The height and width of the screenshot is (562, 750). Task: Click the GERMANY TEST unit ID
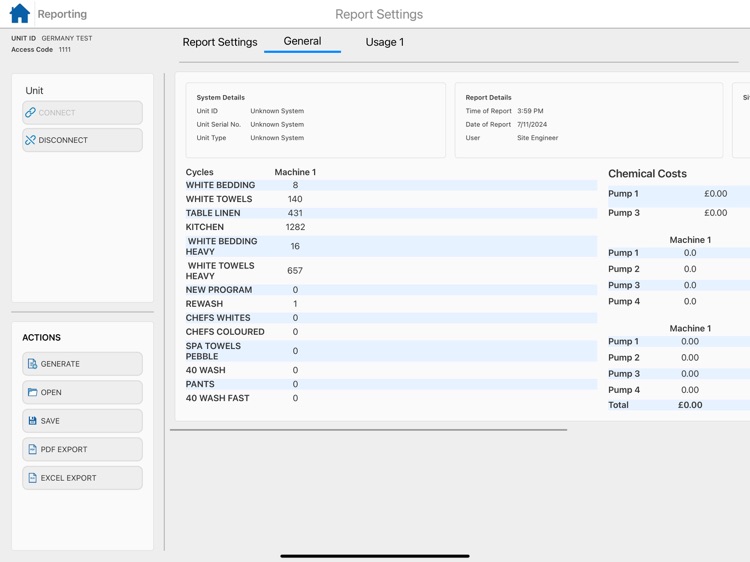pos(67,38)
